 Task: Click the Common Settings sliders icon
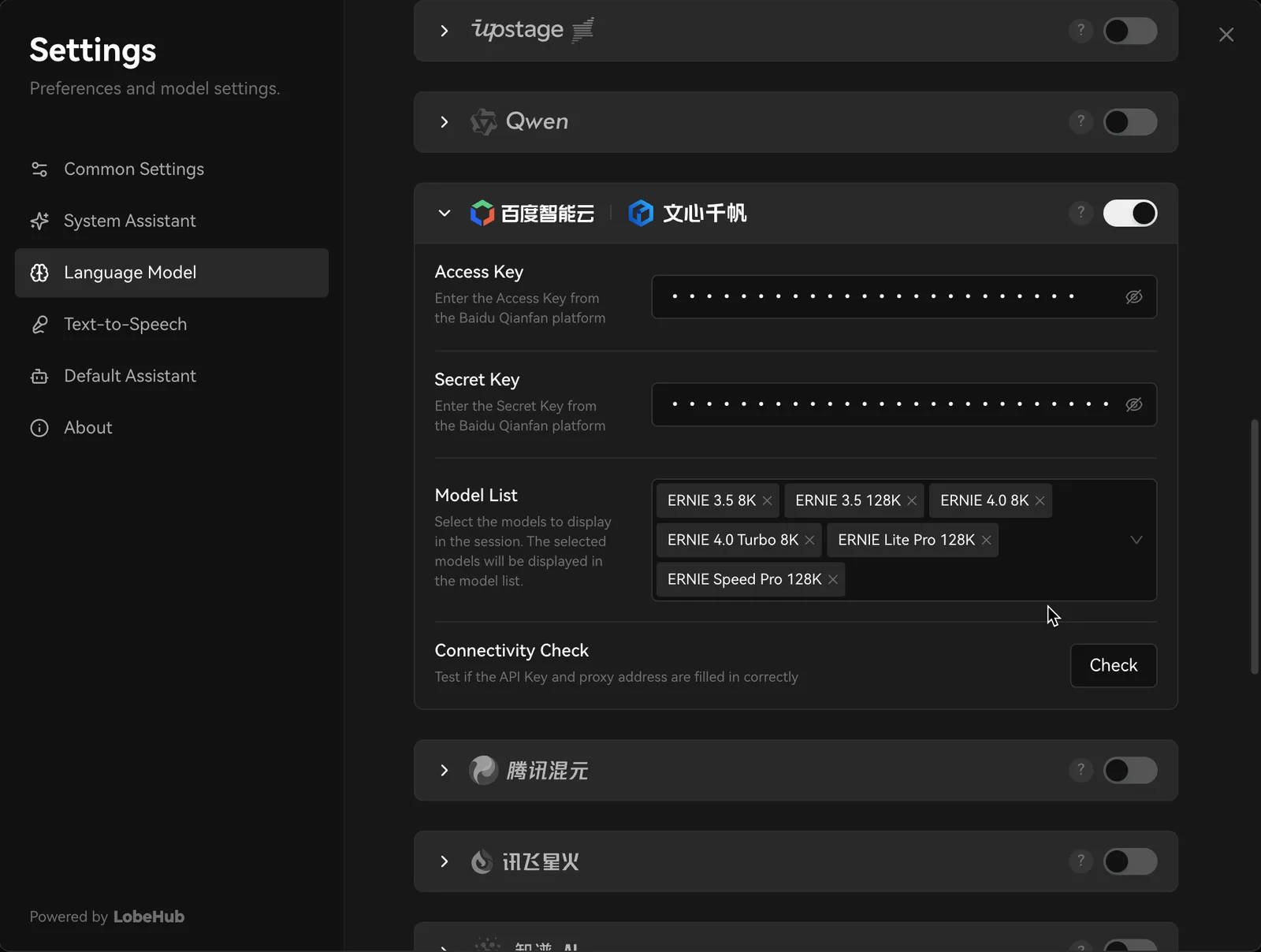tap(39, 169)
